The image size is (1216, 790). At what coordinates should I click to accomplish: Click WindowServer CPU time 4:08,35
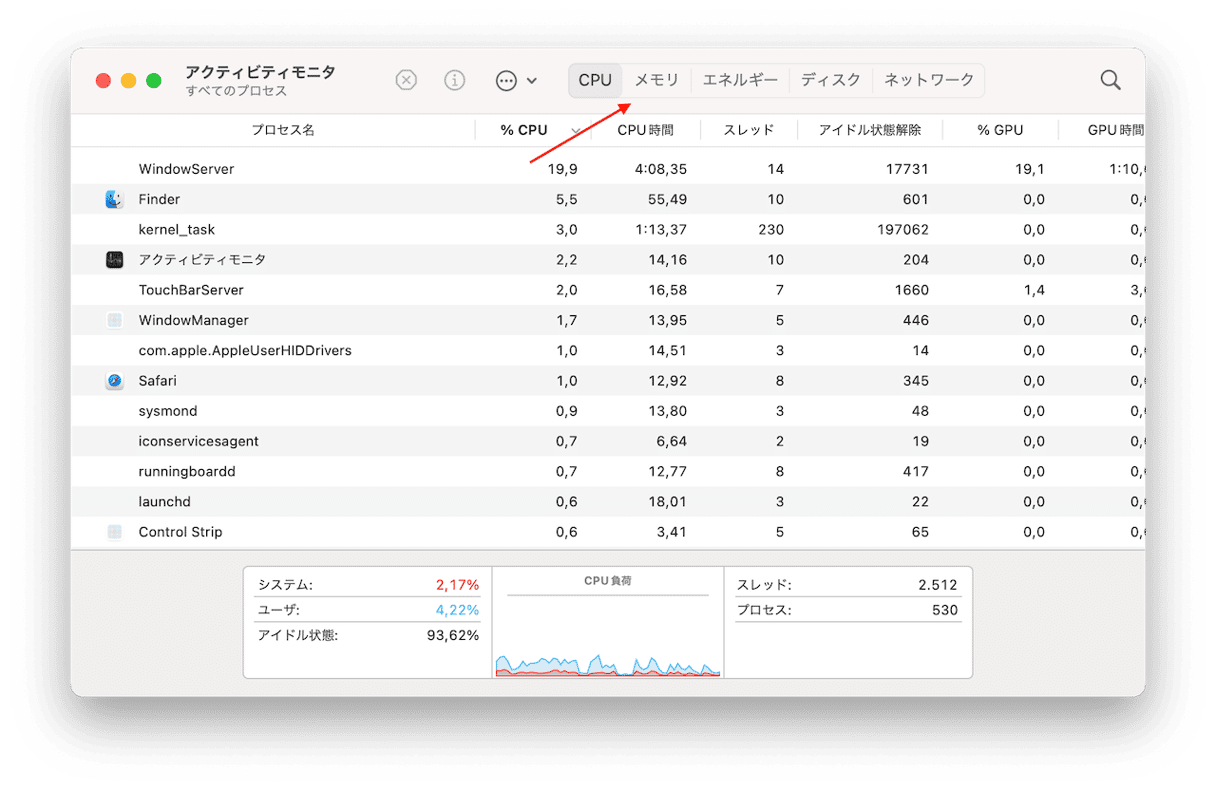pyautogui.click(x=660, y=169)
